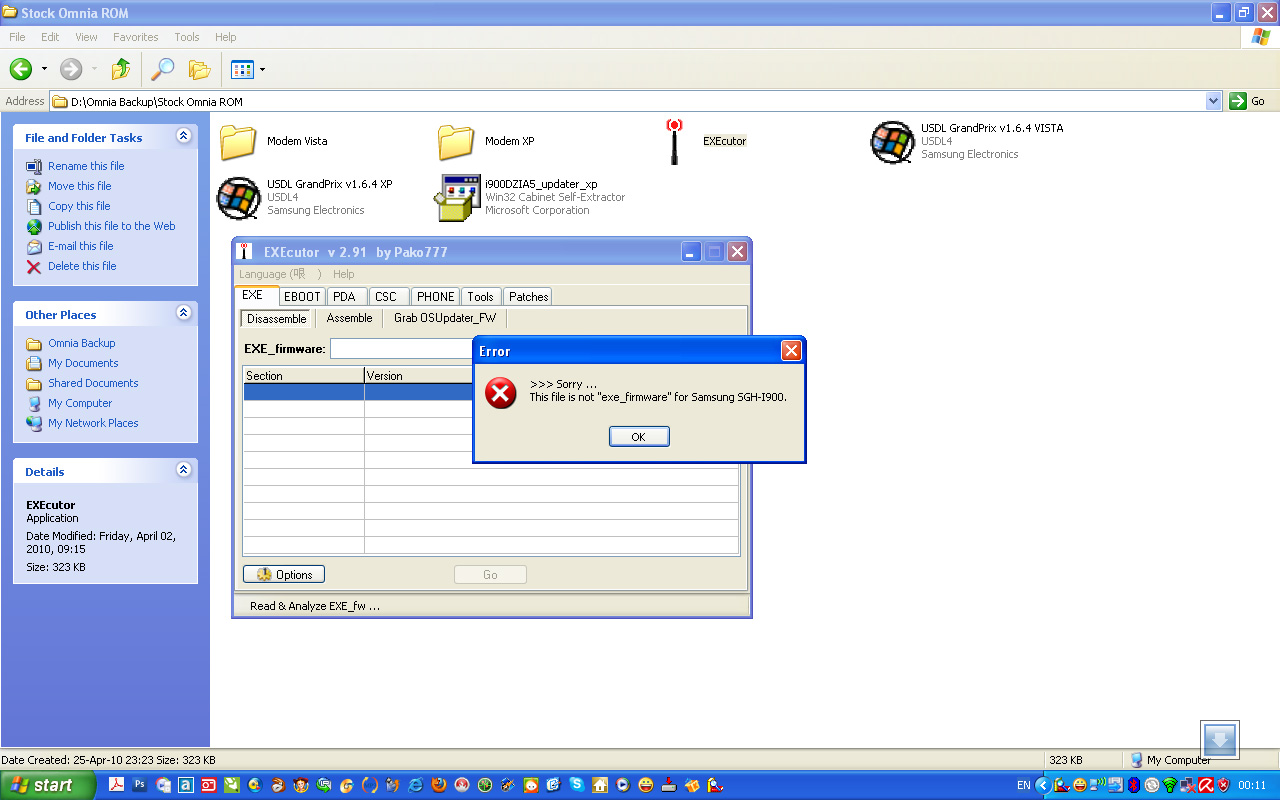Image resolution: width=1280 pixels, height=800 pixels.
Task: Collapse the Other Places panel
Action: click(183, 313)
